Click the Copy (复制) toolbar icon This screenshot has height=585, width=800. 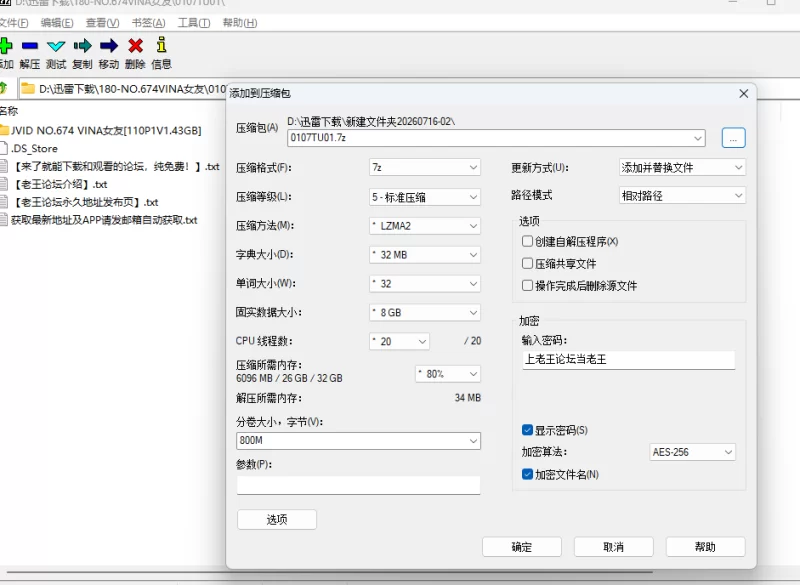tap(83, 46)
